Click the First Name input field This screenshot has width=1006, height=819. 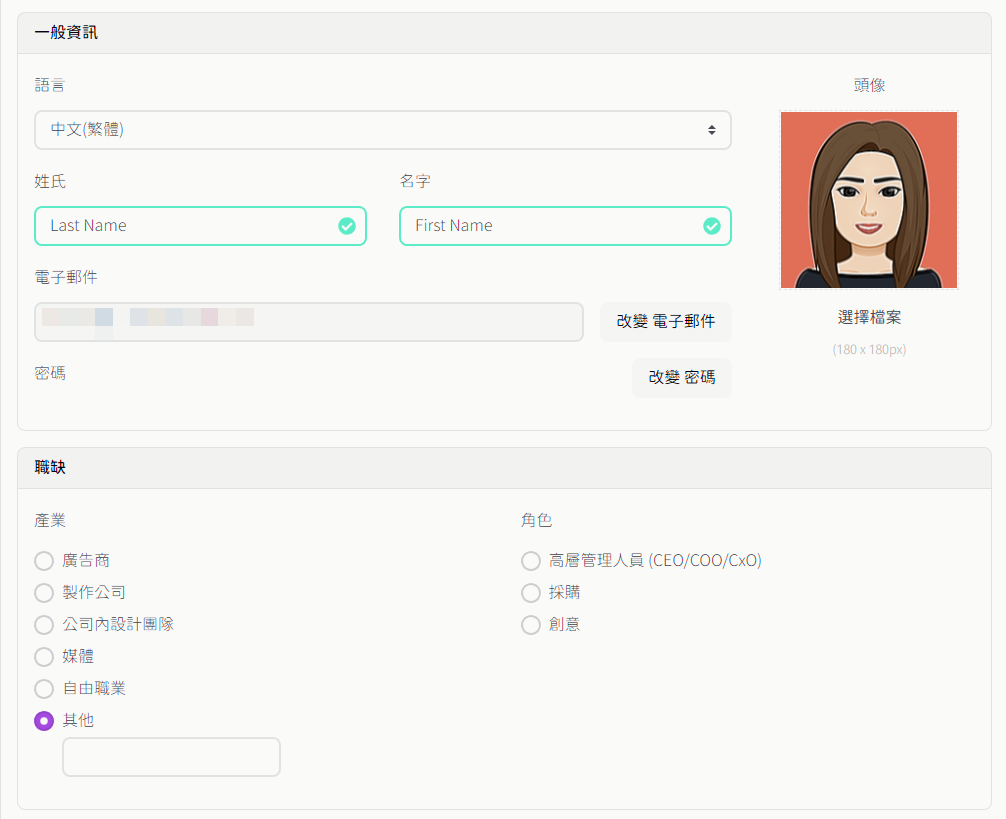[x=565, y=226]
